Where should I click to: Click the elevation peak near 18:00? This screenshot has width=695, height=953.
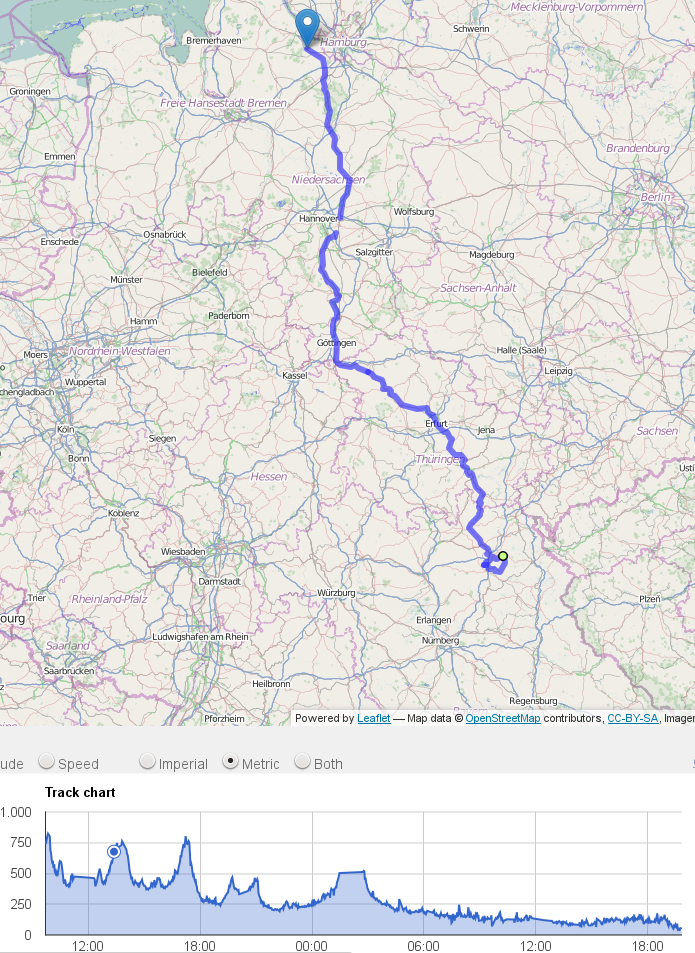click(187, 840)
